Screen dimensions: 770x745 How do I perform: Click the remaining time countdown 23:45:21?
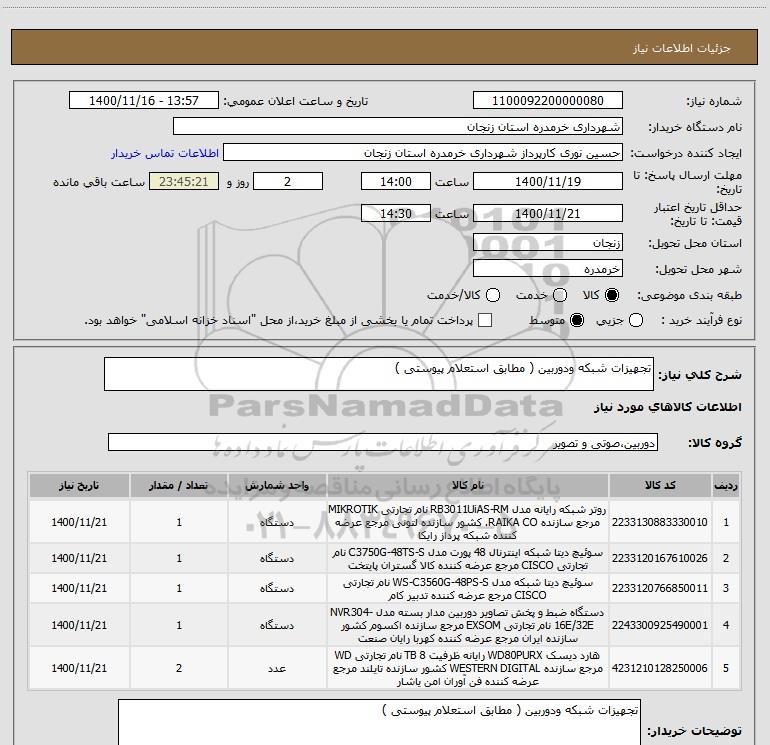184,181
